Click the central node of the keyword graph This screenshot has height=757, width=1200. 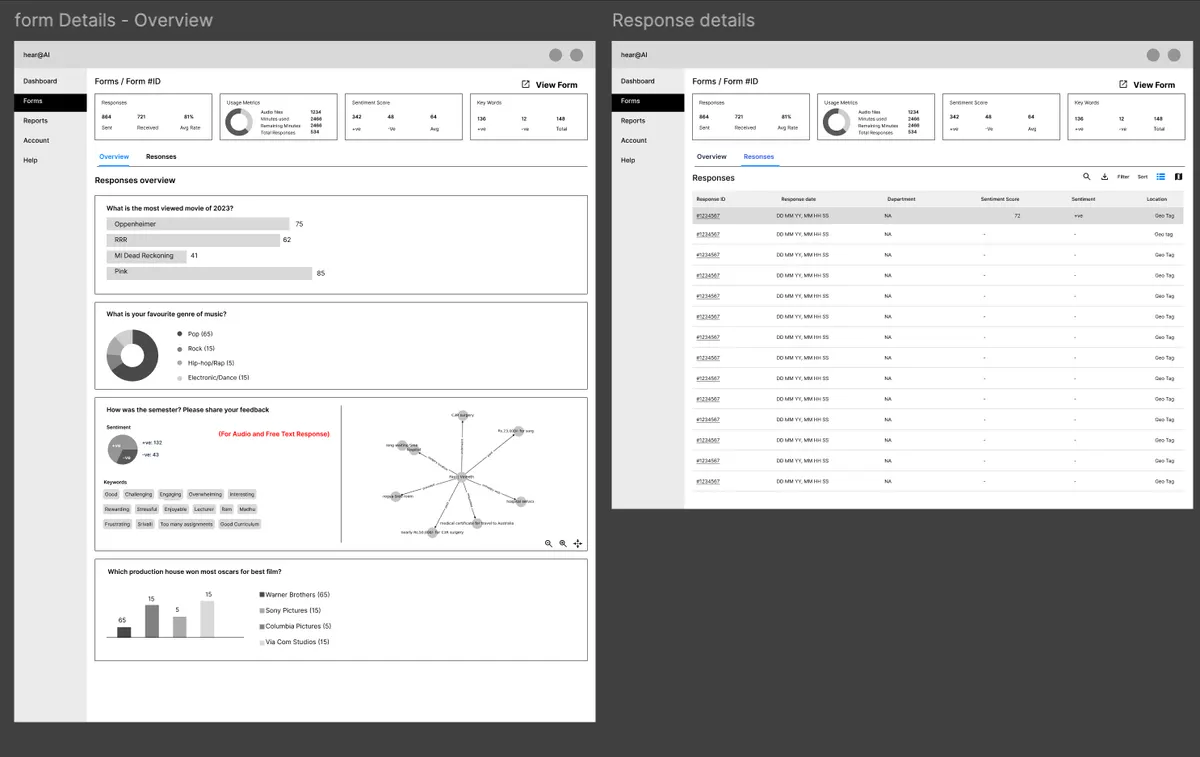[460, 478]
